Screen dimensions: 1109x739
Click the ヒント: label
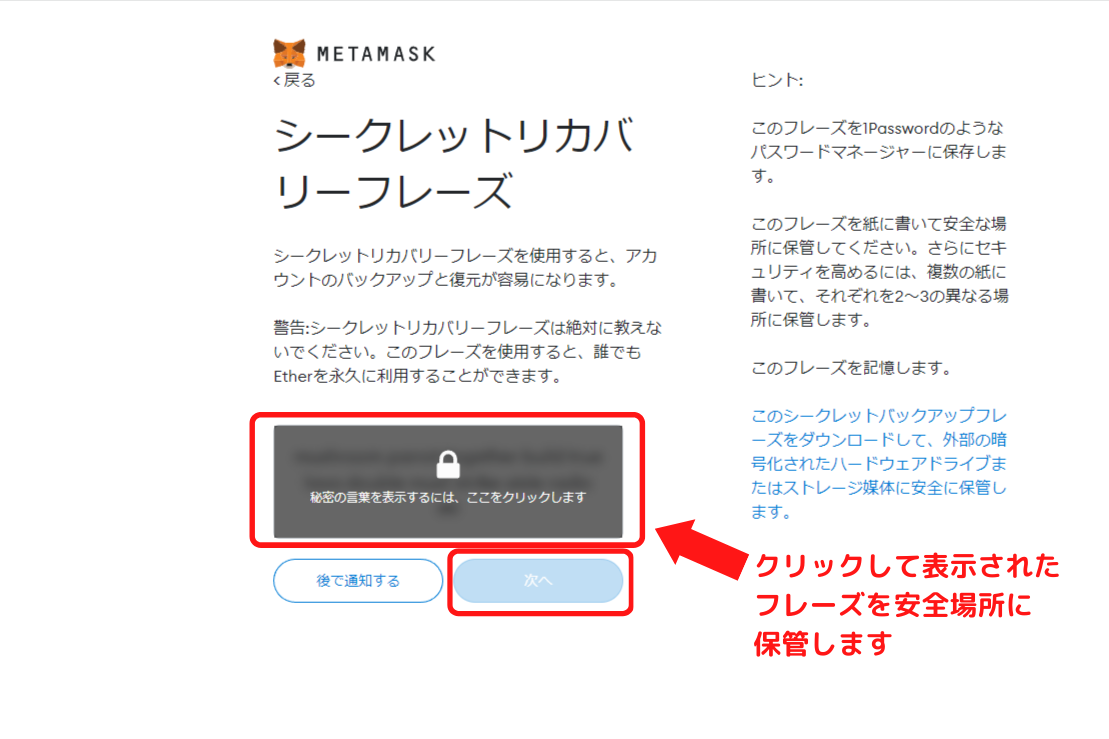point(777,80)
